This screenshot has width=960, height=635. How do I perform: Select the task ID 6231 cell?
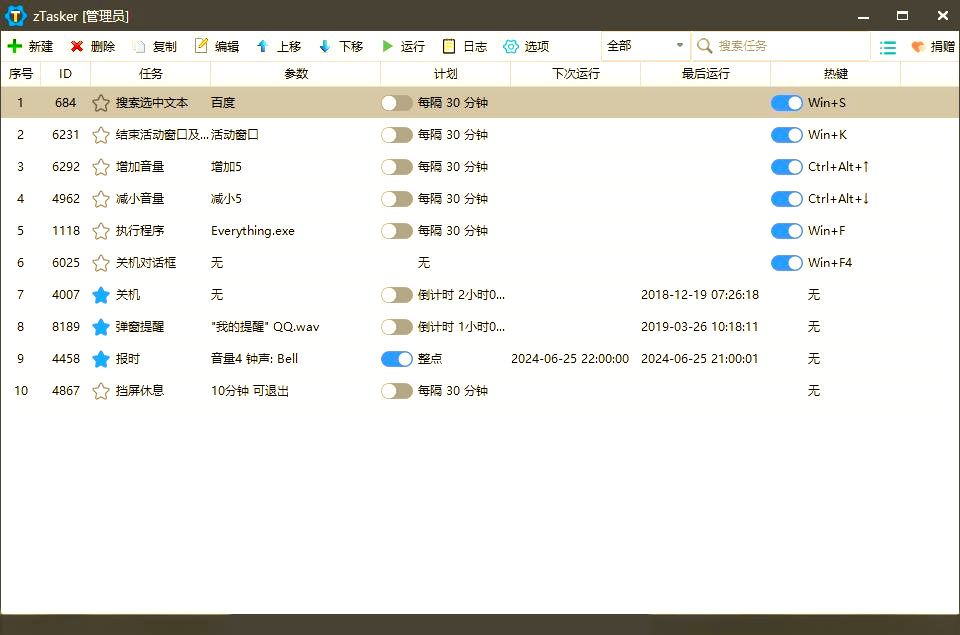(66, 135)
